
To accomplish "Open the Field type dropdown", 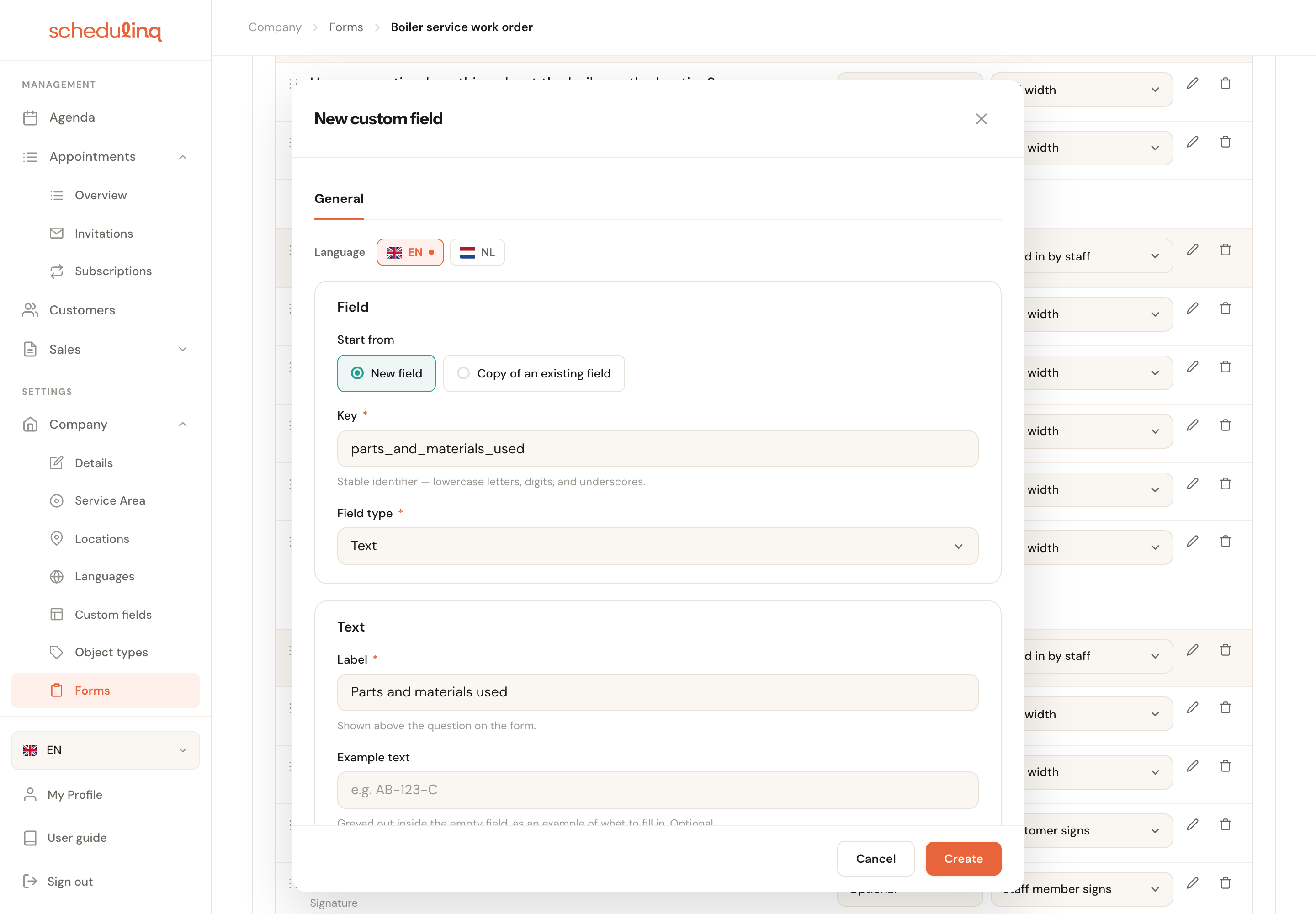I will pyautogui.click(x=658, y=546).
